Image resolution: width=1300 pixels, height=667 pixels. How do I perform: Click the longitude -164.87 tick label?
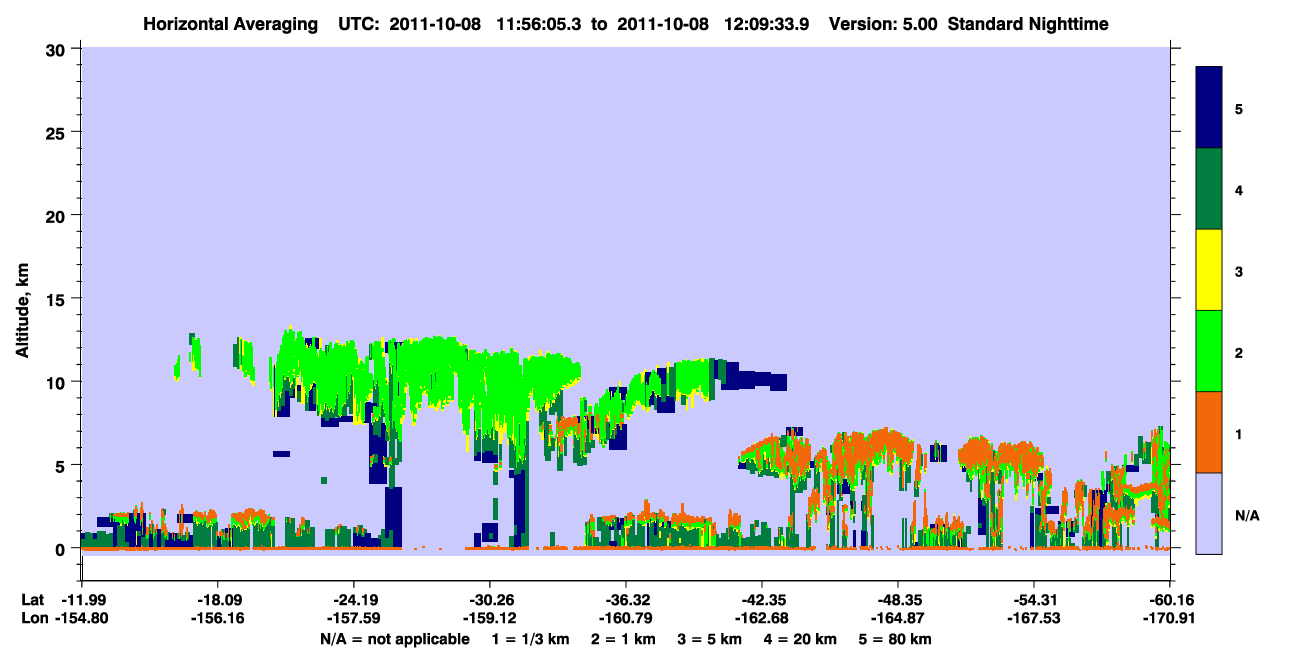point(897,619)
